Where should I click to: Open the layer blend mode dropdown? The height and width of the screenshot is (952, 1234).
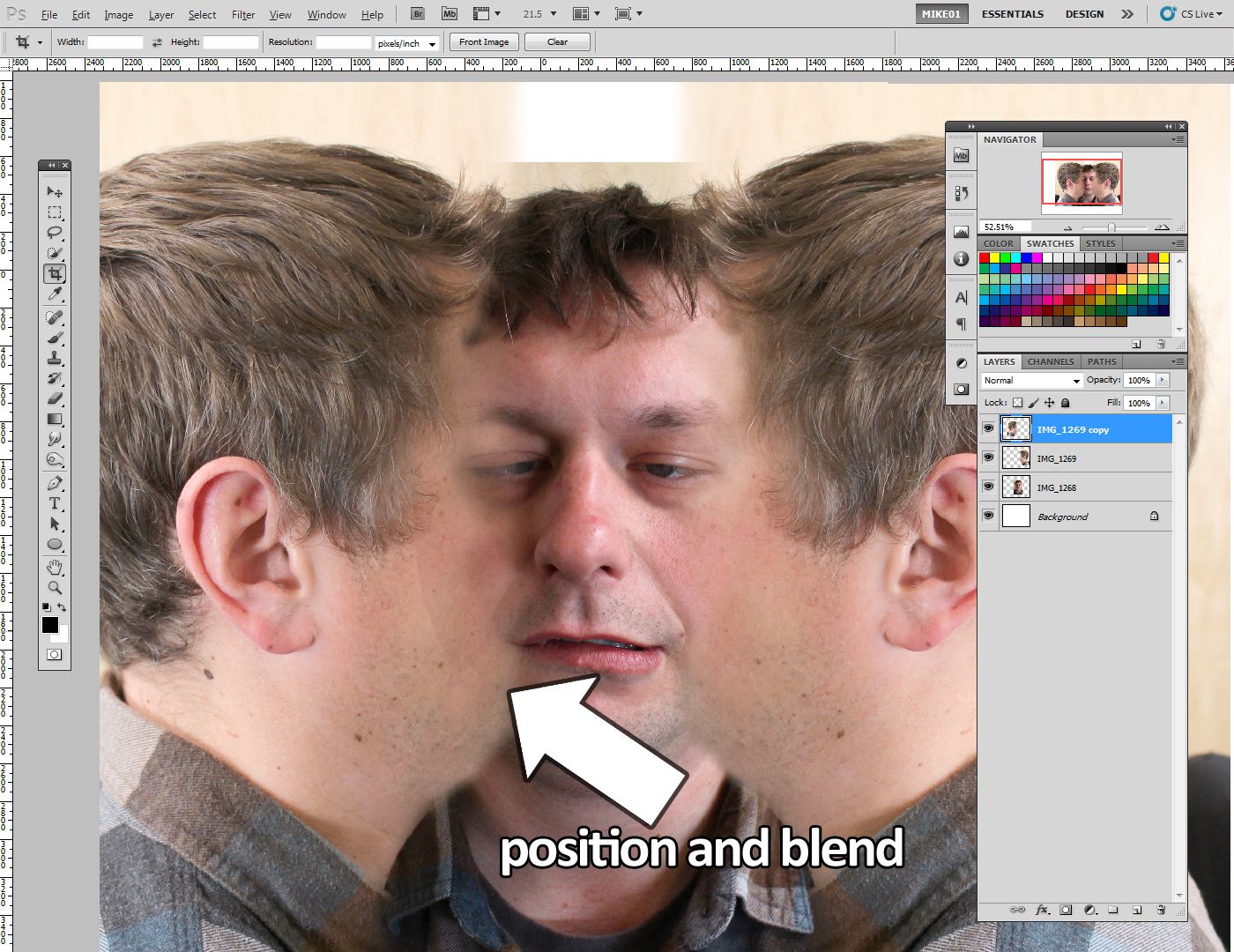tap(1030, 380)
